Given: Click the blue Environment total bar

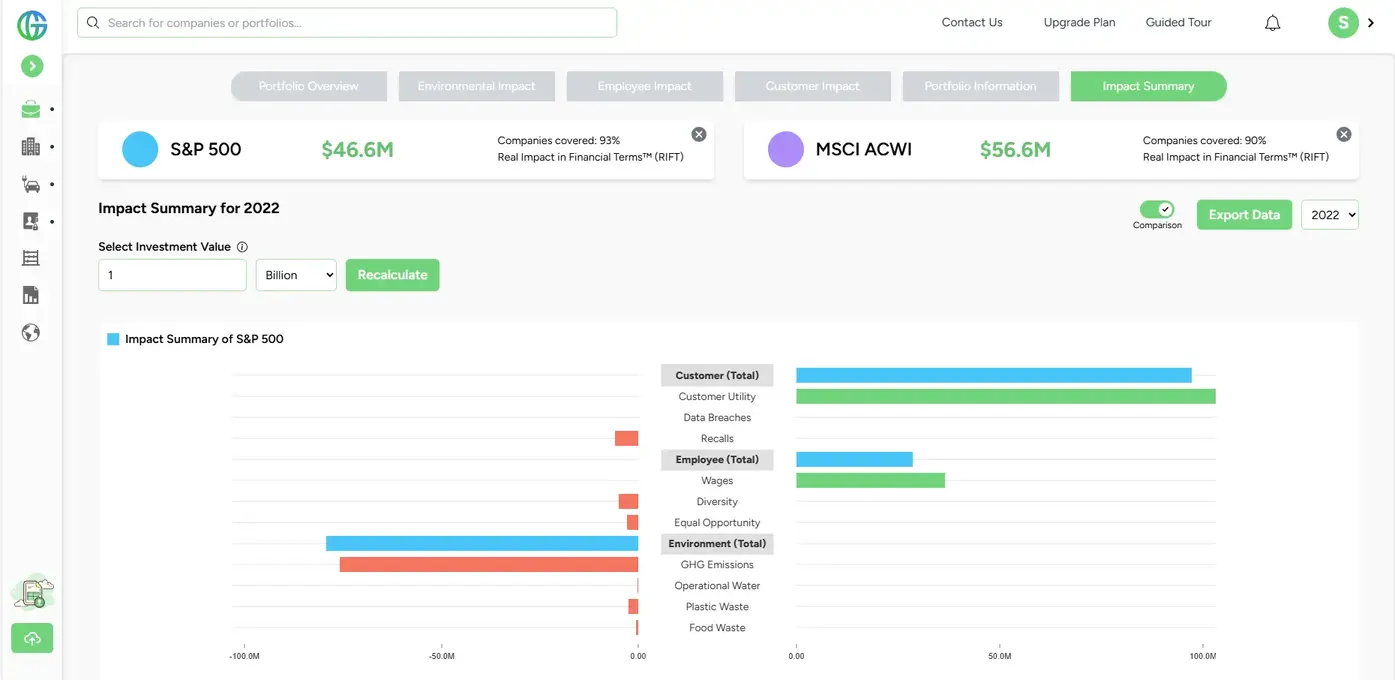Looking at the screenshot, I should (482, 544).
